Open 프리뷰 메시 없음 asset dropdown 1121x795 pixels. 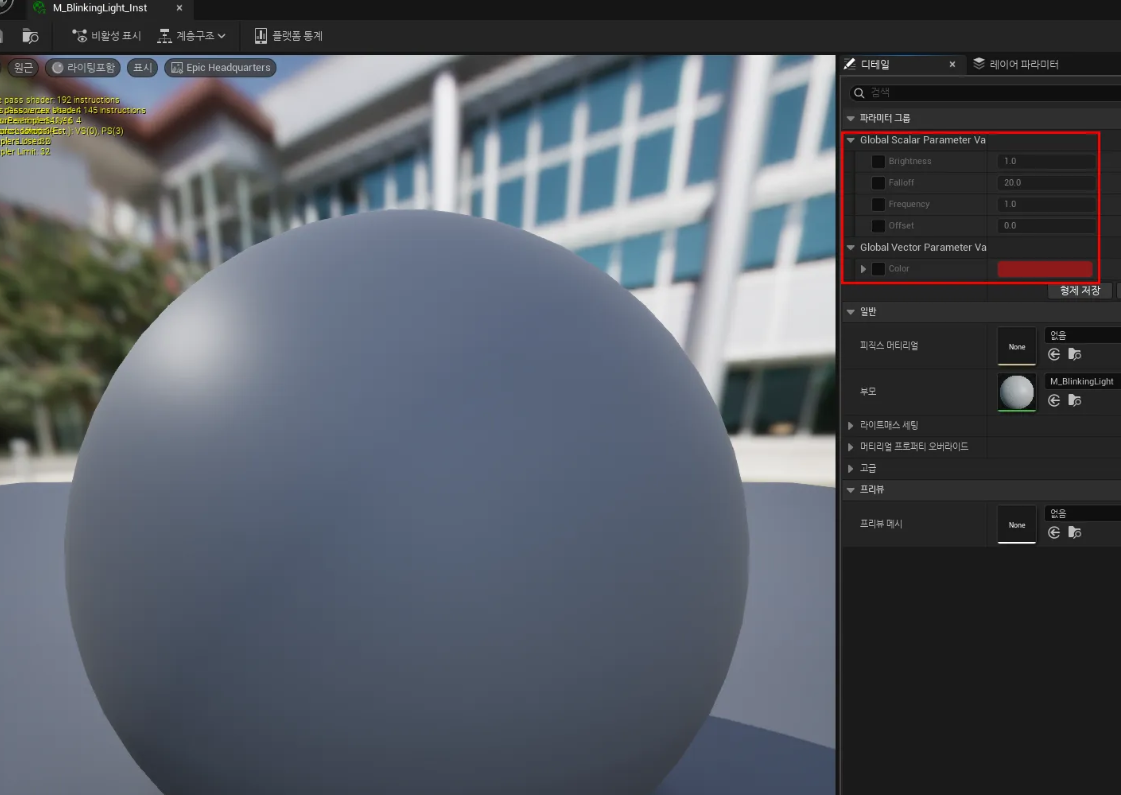[x=1082, y=513]
